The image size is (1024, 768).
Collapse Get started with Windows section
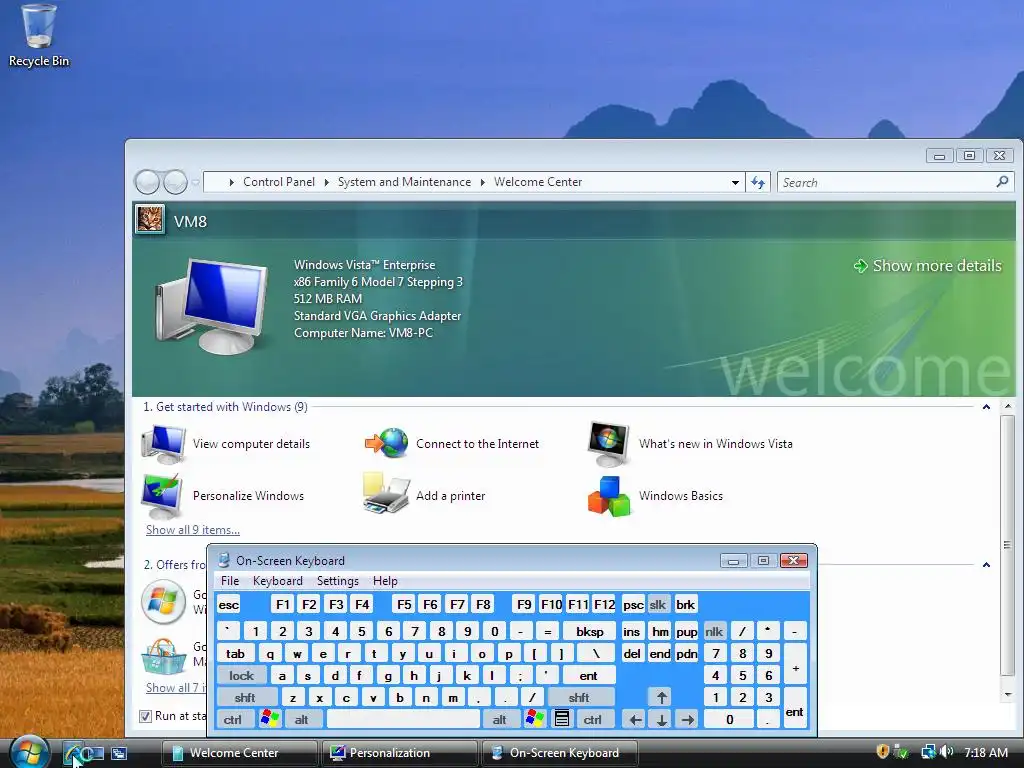[986, 407]
